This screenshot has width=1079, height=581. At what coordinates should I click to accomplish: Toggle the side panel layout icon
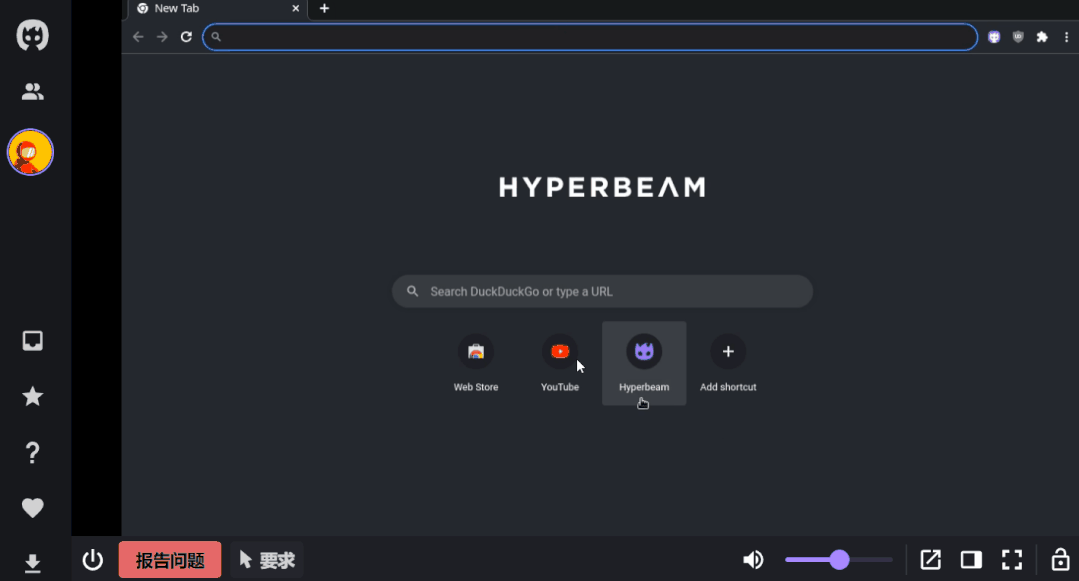pos(971,560)
